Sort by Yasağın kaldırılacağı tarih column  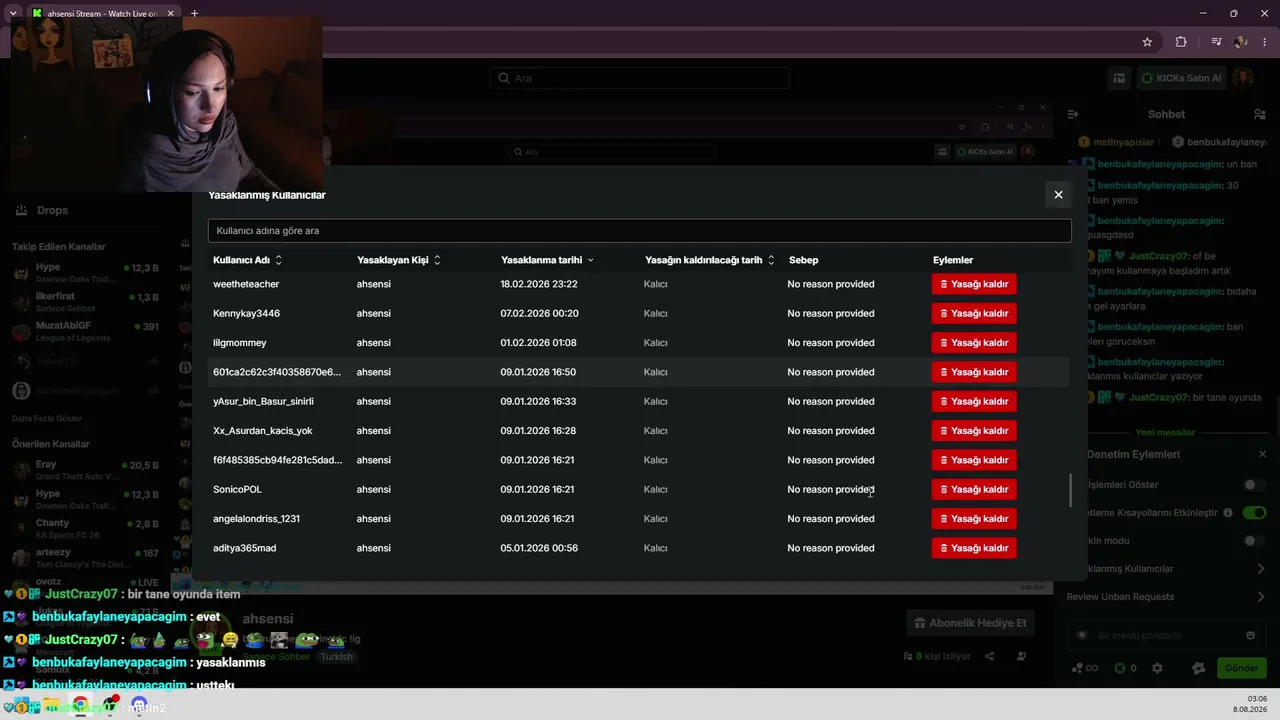(x=710, y=260)
